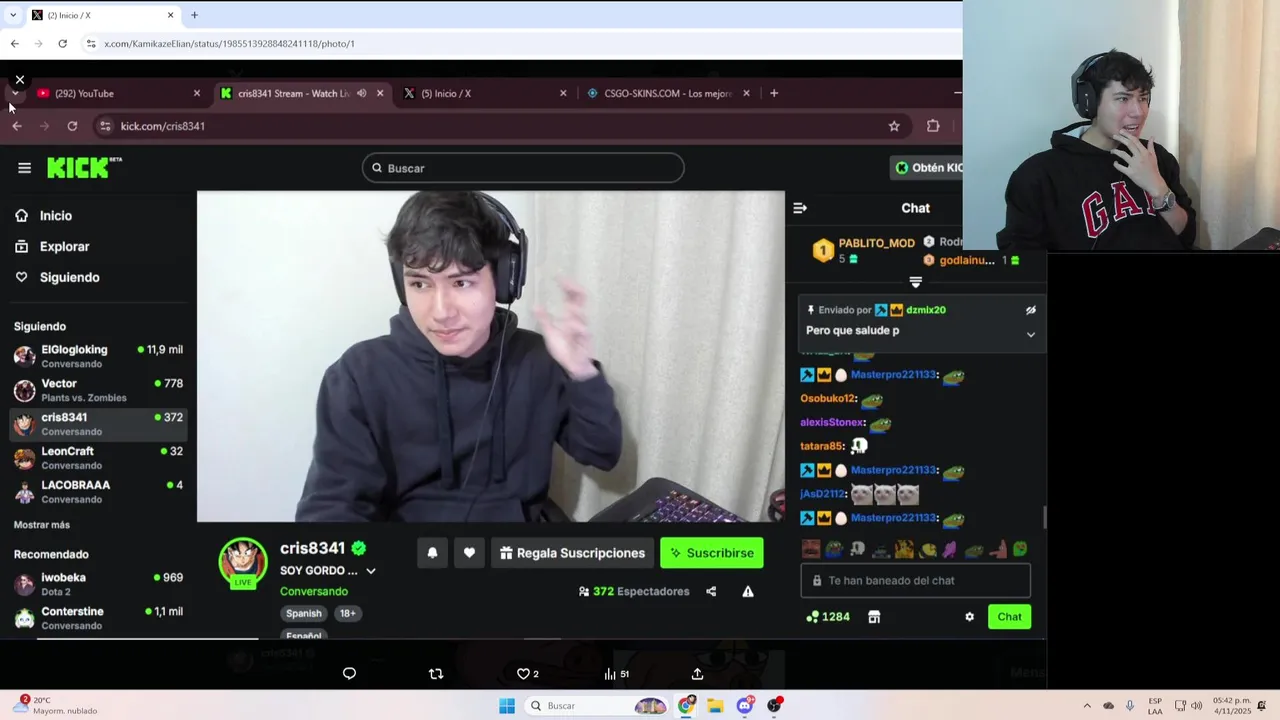Click the banned chat input field
Viewport: 1280px width, 720px height.
pyautogui.click(x=915, y=581)
